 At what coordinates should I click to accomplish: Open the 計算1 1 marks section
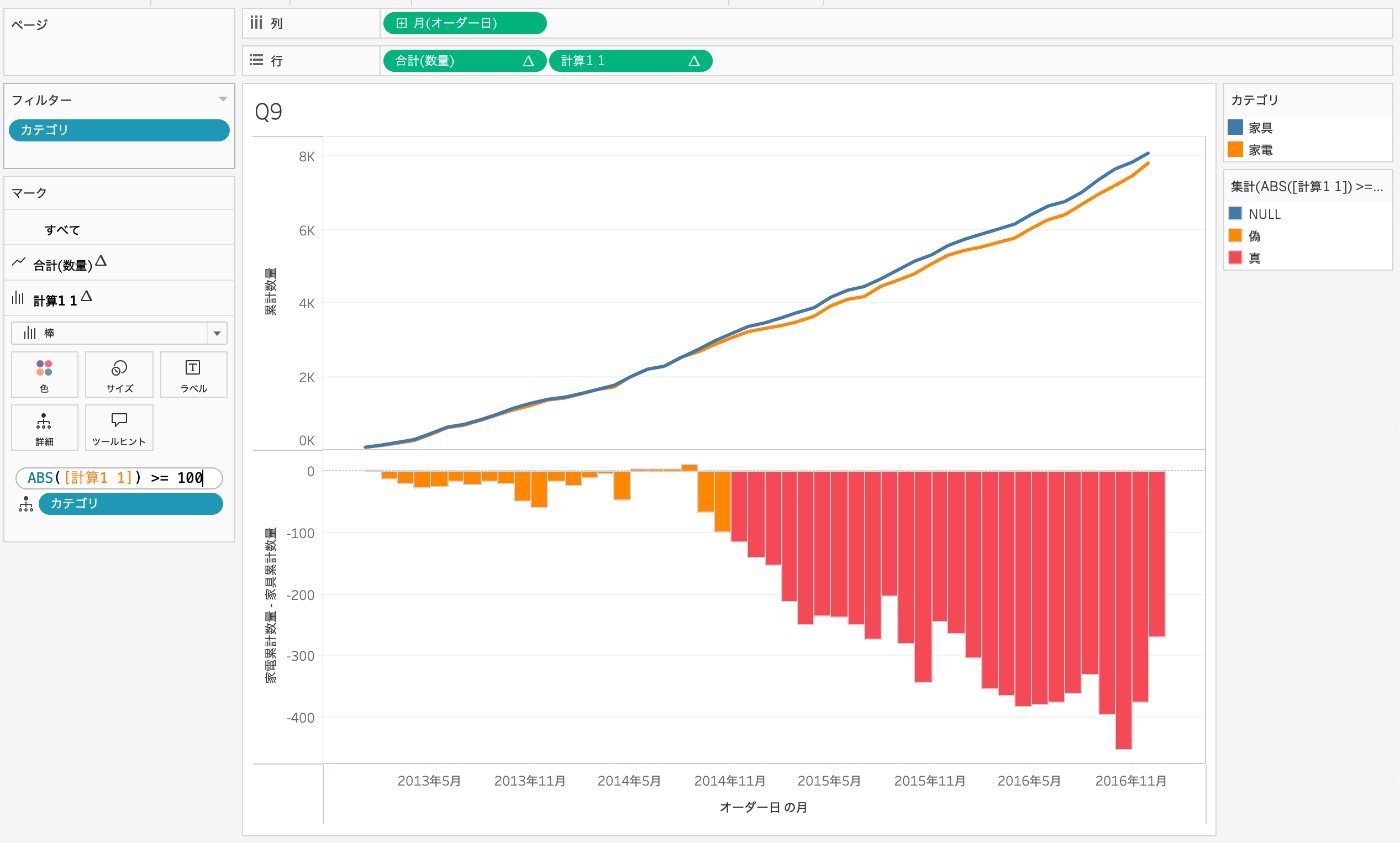(x=119, y=298)
